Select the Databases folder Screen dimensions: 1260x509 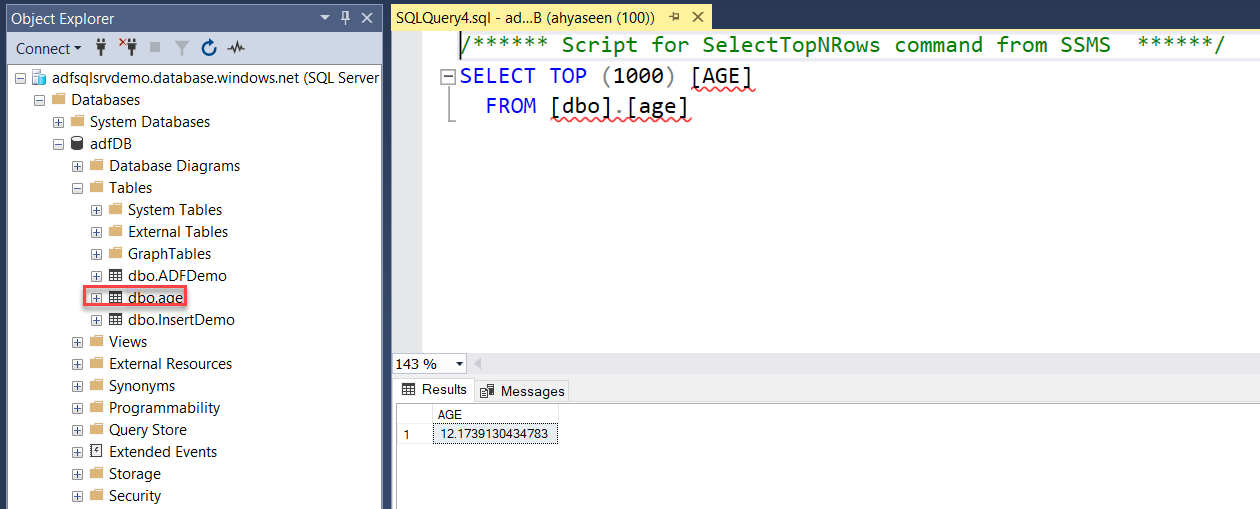105,100
